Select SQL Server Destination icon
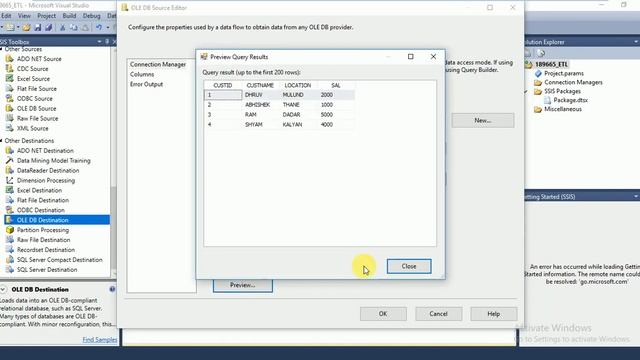 [x=9, y=269]
